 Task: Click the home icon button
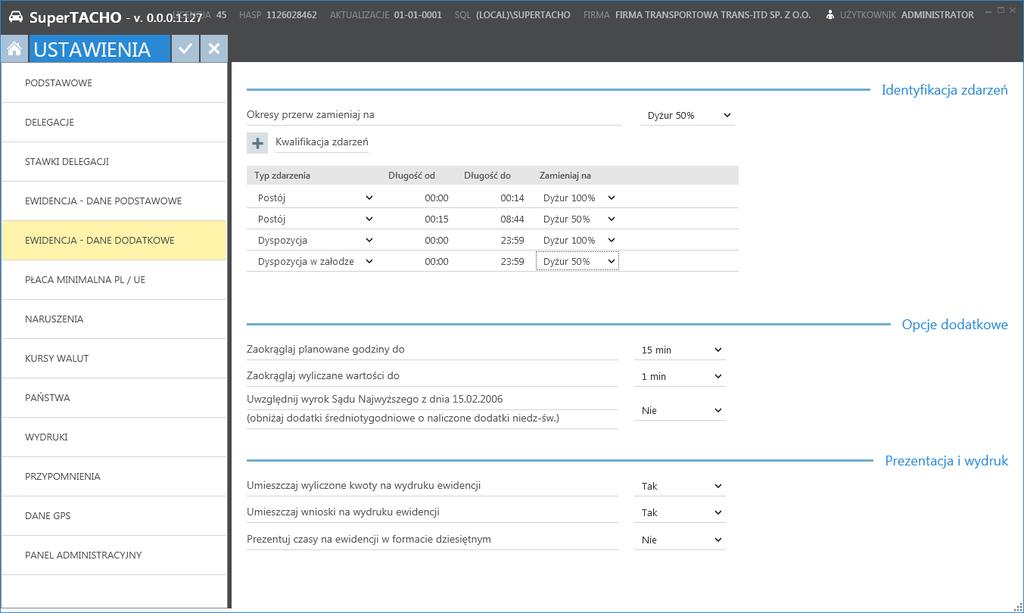pos(14,49)
